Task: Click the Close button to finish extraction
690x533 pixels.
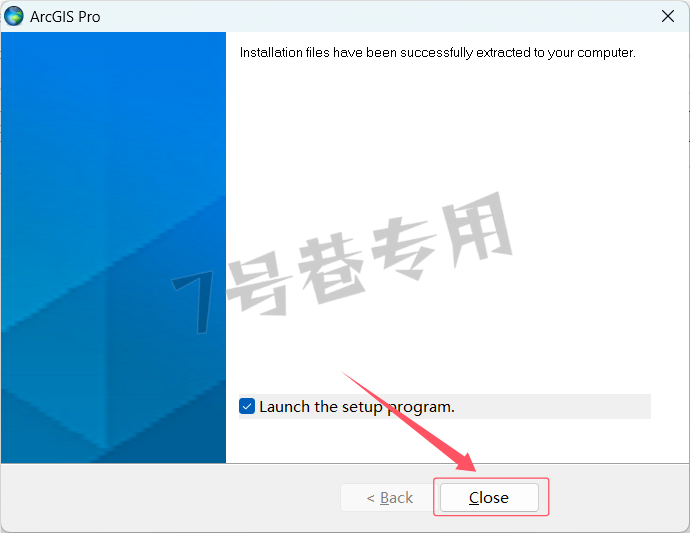Action: [x=489, y=497]
